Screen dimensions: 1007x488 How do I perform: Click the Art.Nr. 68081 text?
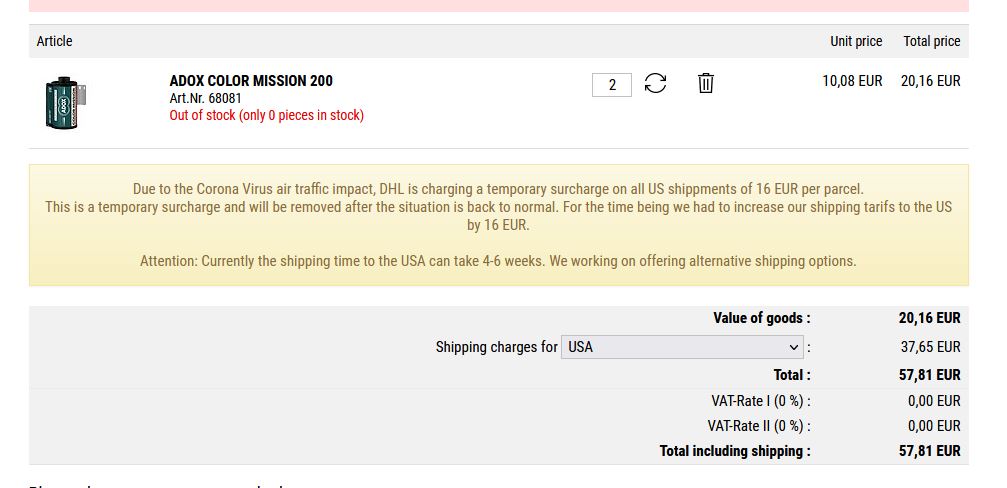point(206,98)
